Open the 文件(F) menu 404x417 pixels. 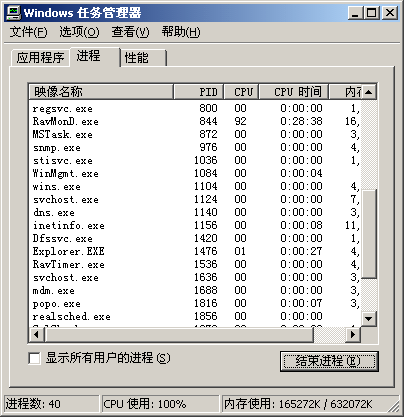(28, 32)
